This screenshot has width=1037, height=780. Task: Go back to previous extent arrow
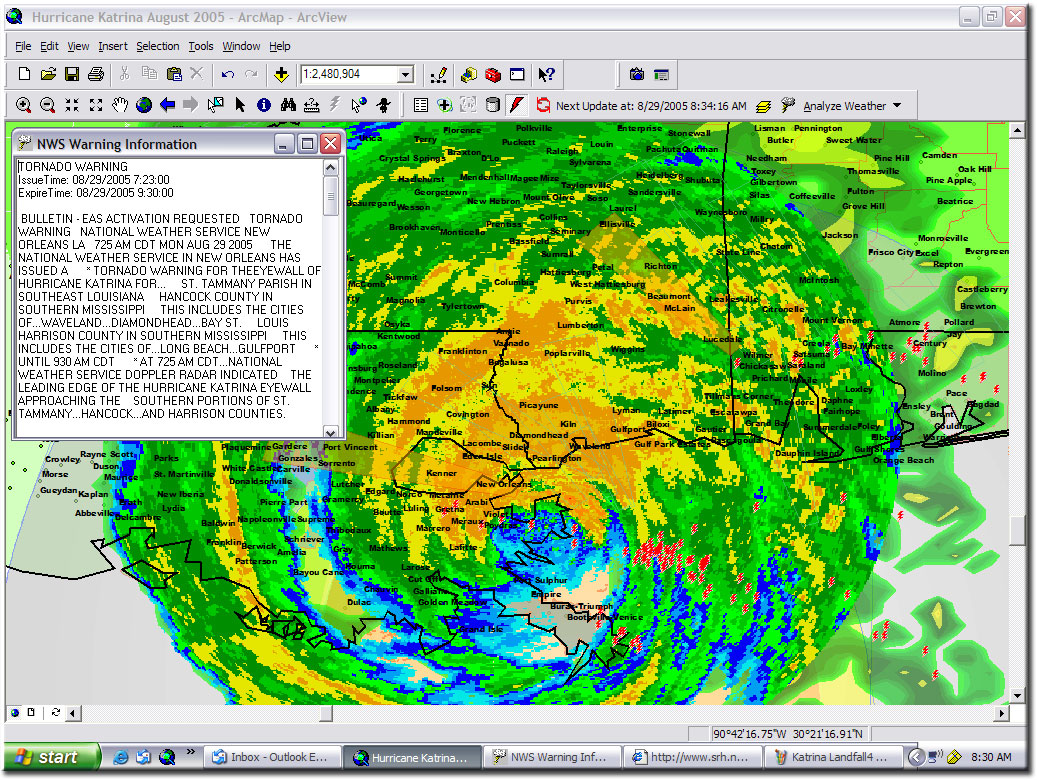168,105
